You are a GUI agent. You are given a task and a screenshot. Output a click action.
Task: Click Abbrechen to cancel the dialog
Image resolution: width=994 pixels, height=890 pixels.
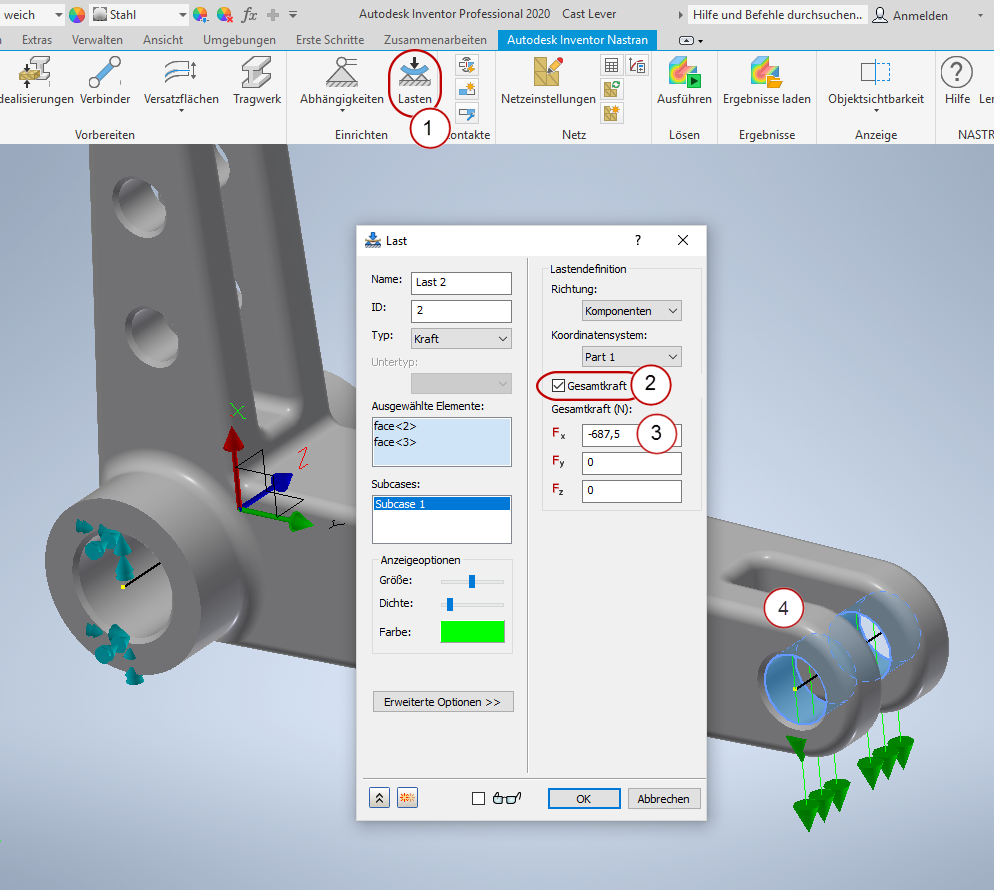[x=663, y=799]
